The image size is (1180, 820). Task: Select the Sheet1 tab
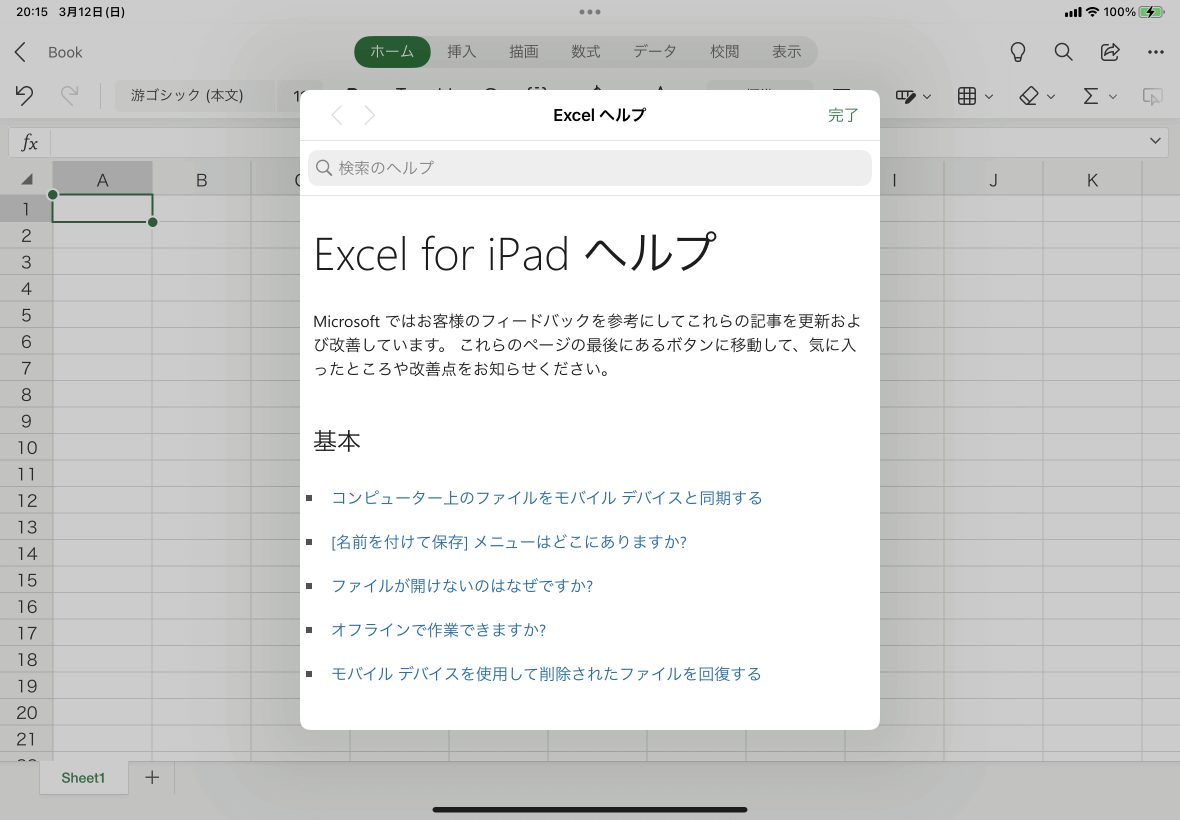click(x=83, y=778)
